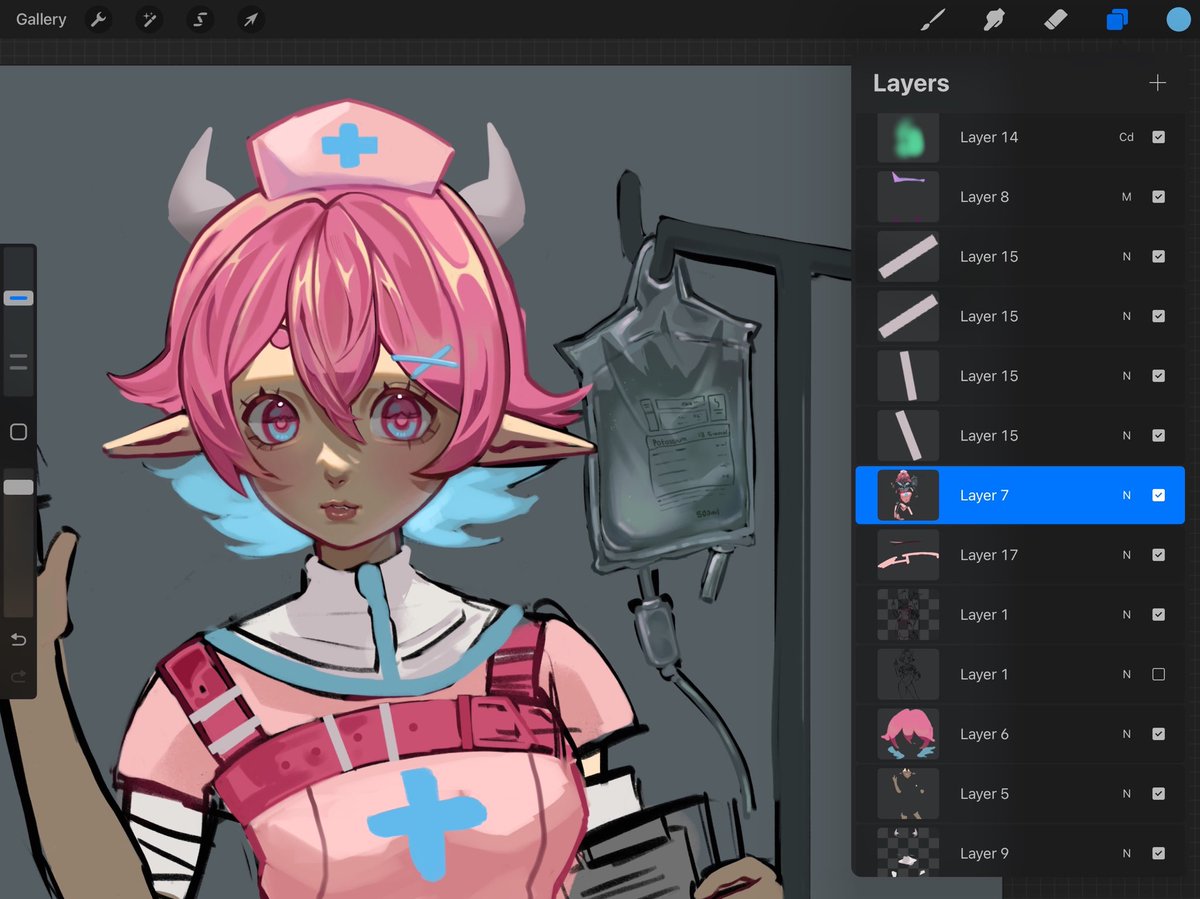Activate the Selection tool
Viewport: 1200px width, 899px height.
[199, 19]
